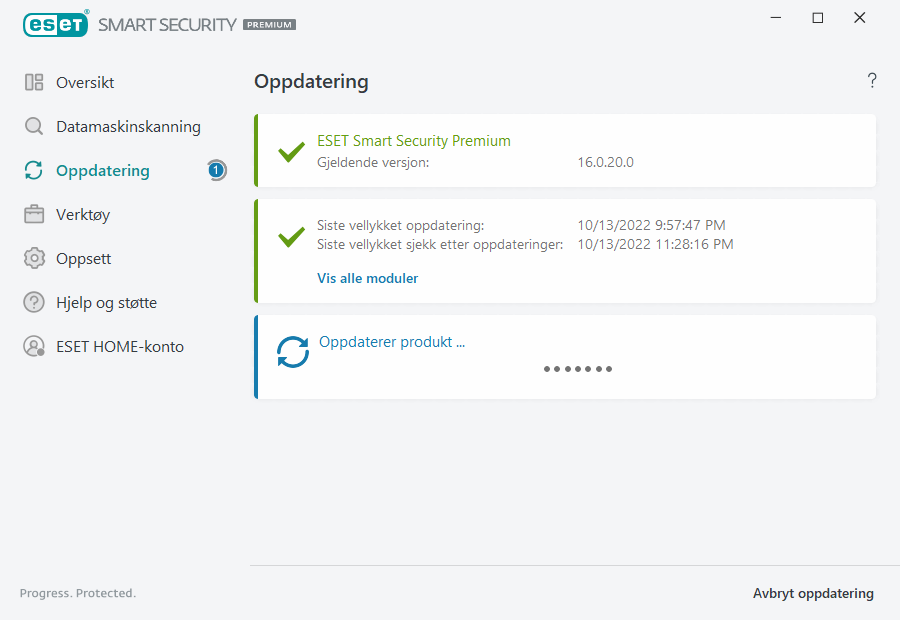This screenshot has height=620, width=900.
Task: Click the ESET HOME-konto user icon
Action: [34, 347]
